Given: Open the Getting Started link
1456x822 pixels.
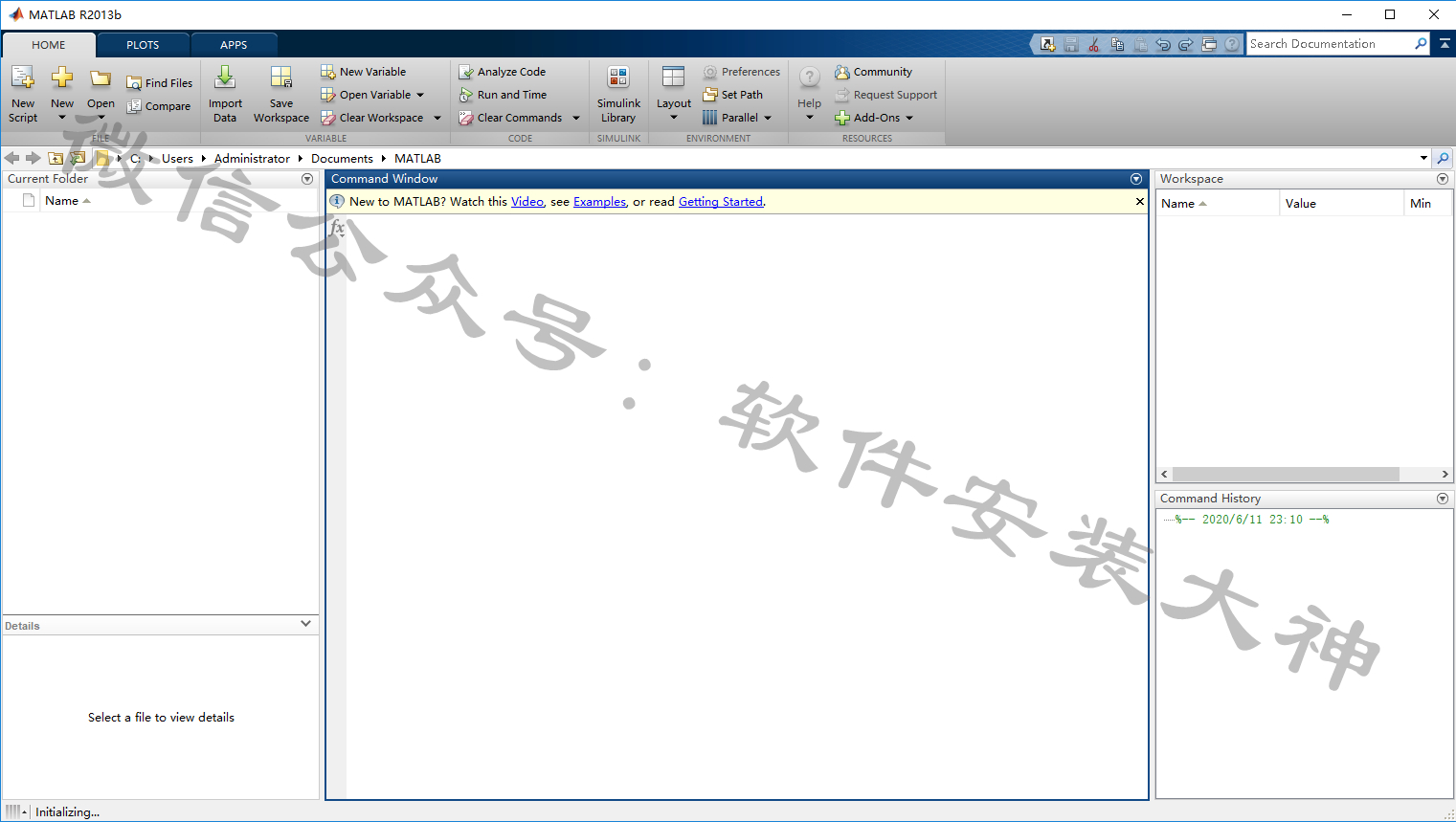Looking at the screenshot, I should point(721,202).
